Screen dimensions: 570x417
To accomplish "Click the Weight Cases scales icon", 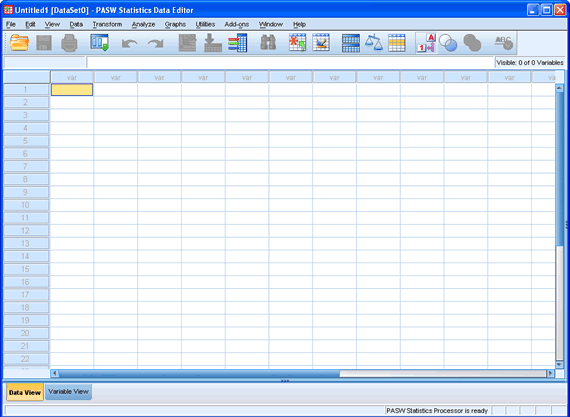I will click(x=374, y=43).
